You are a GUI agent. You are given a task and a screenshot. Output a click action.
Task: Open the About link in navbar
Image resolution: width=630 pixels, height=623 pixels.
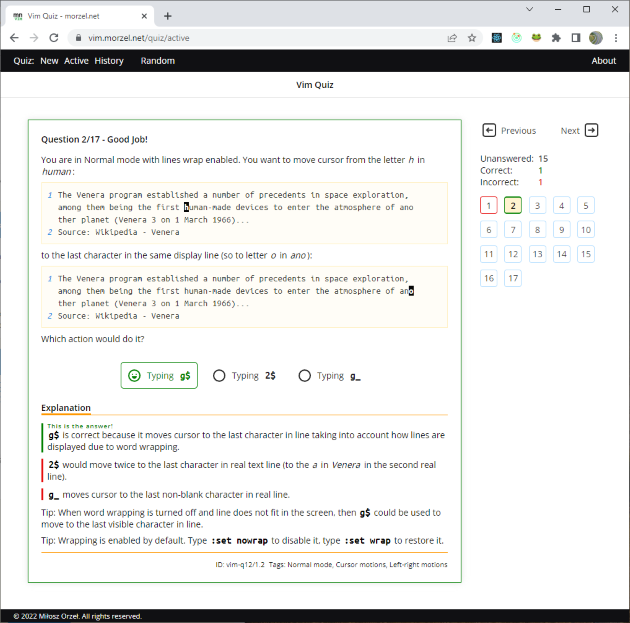(x=603, y=61)
